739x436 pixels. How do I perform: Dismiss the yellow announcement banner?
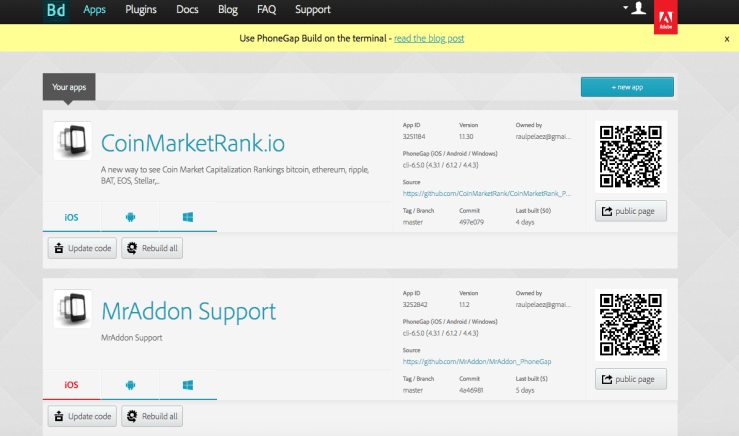point(727,39)
